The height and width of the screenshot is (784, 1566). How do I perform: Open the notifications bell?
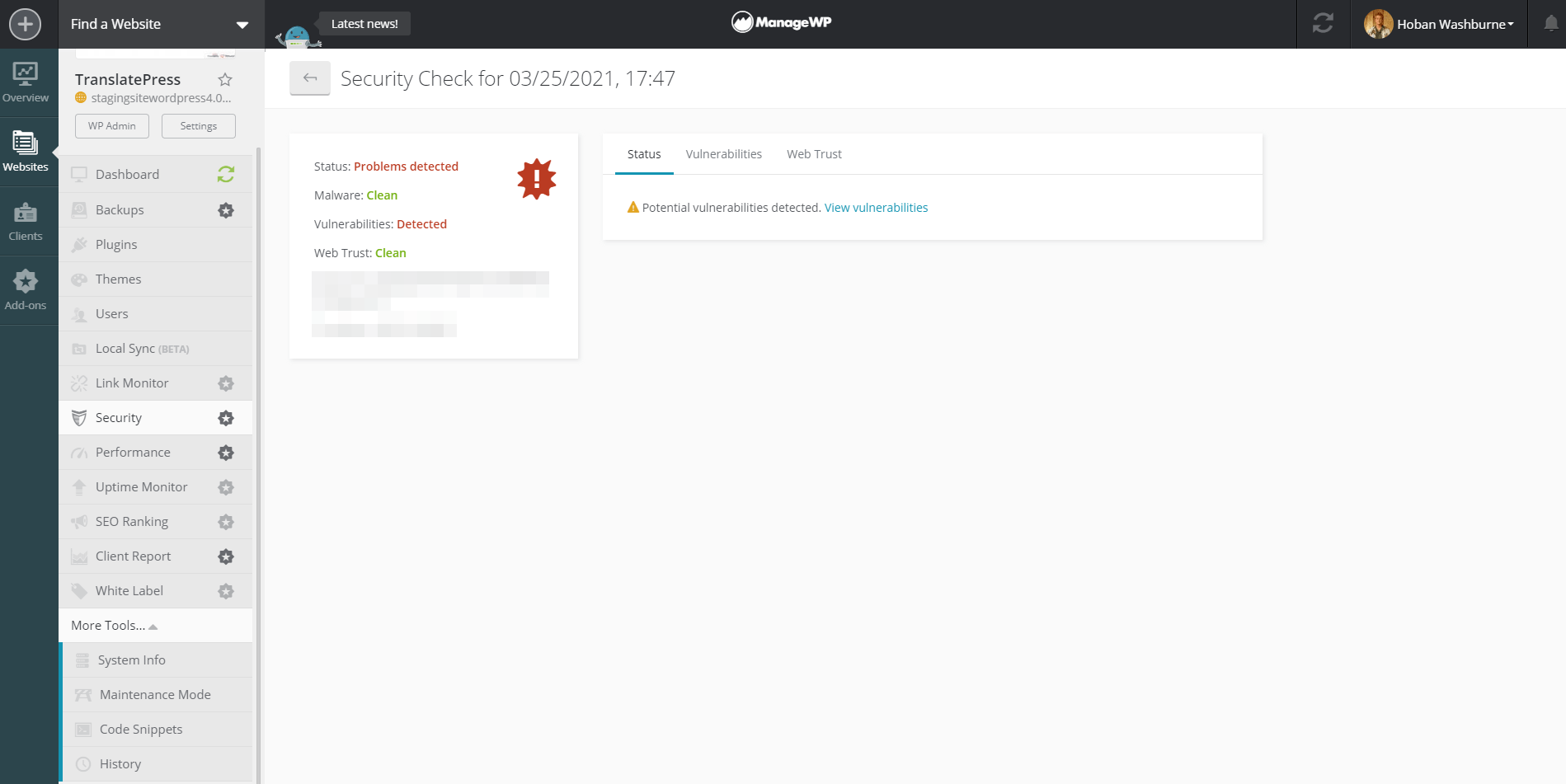click(x=1550, y=24)
